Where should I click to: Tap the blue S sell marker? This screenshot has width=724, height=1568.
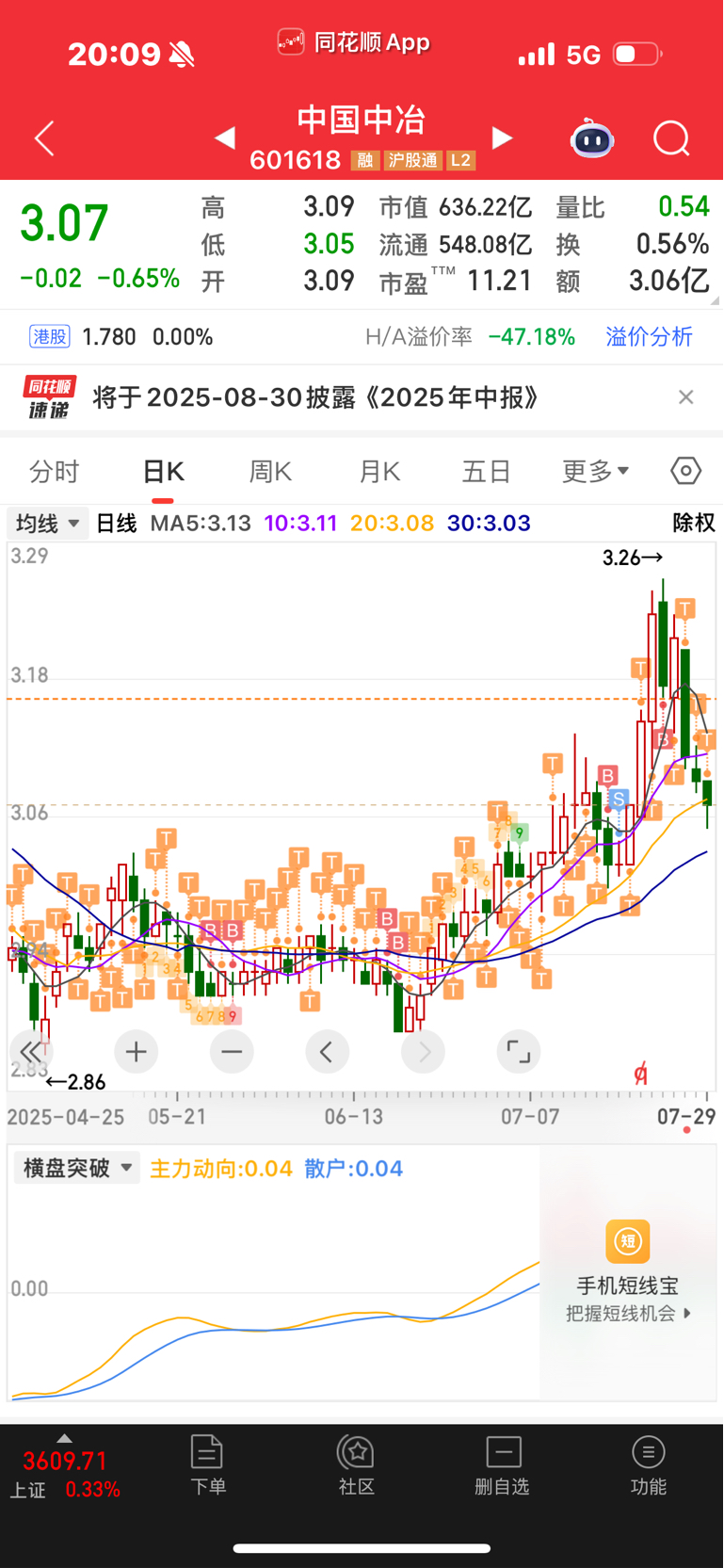click(x=618, y=800)
